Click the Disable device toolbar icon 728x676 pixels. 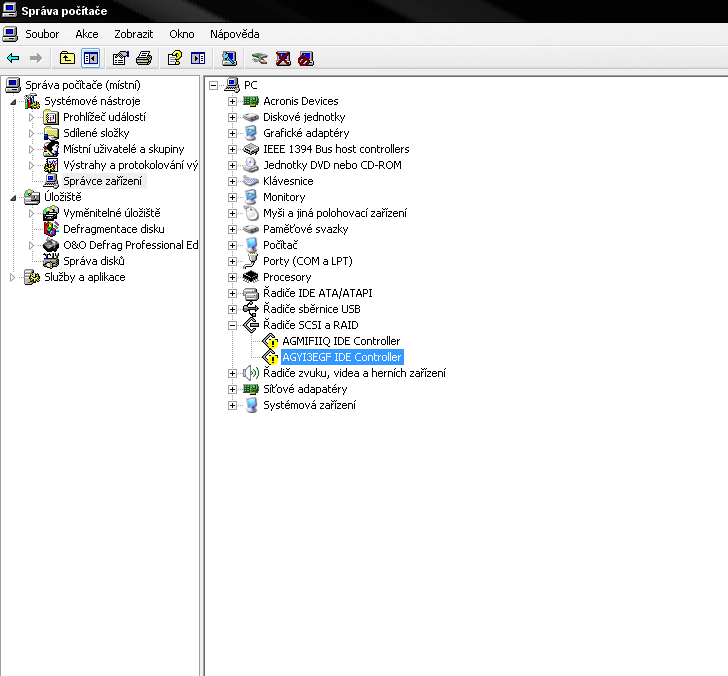click(305, 58)
